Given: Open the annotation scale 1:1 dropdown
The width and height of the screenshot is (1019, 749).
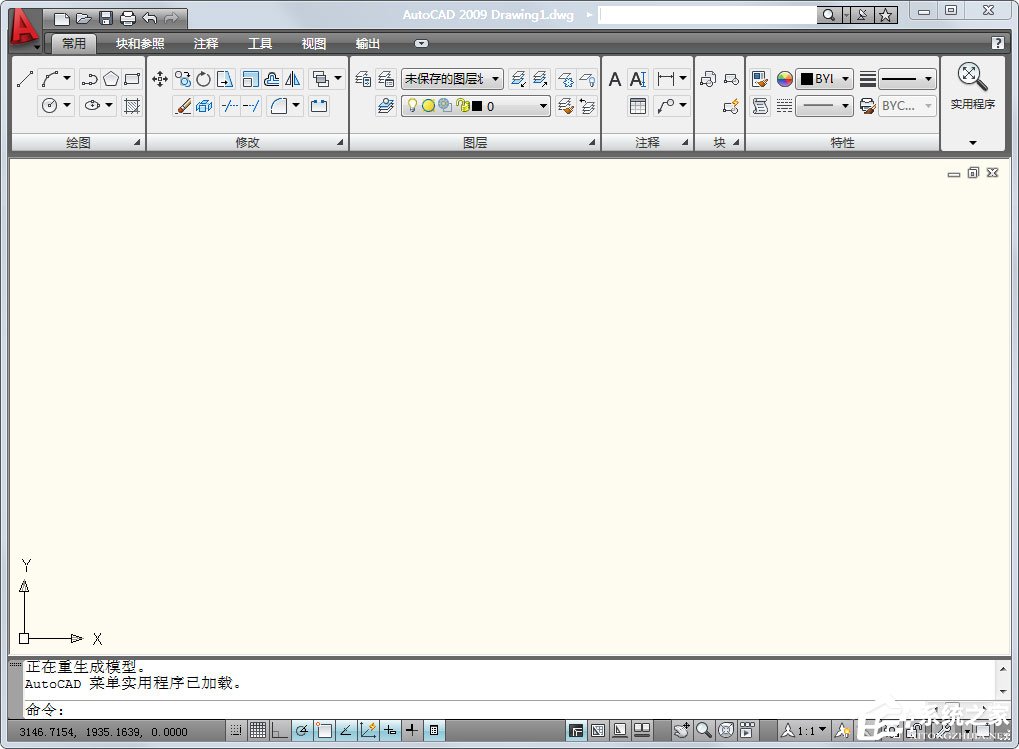Looking at the screenshot, I should tap(807, 730).
